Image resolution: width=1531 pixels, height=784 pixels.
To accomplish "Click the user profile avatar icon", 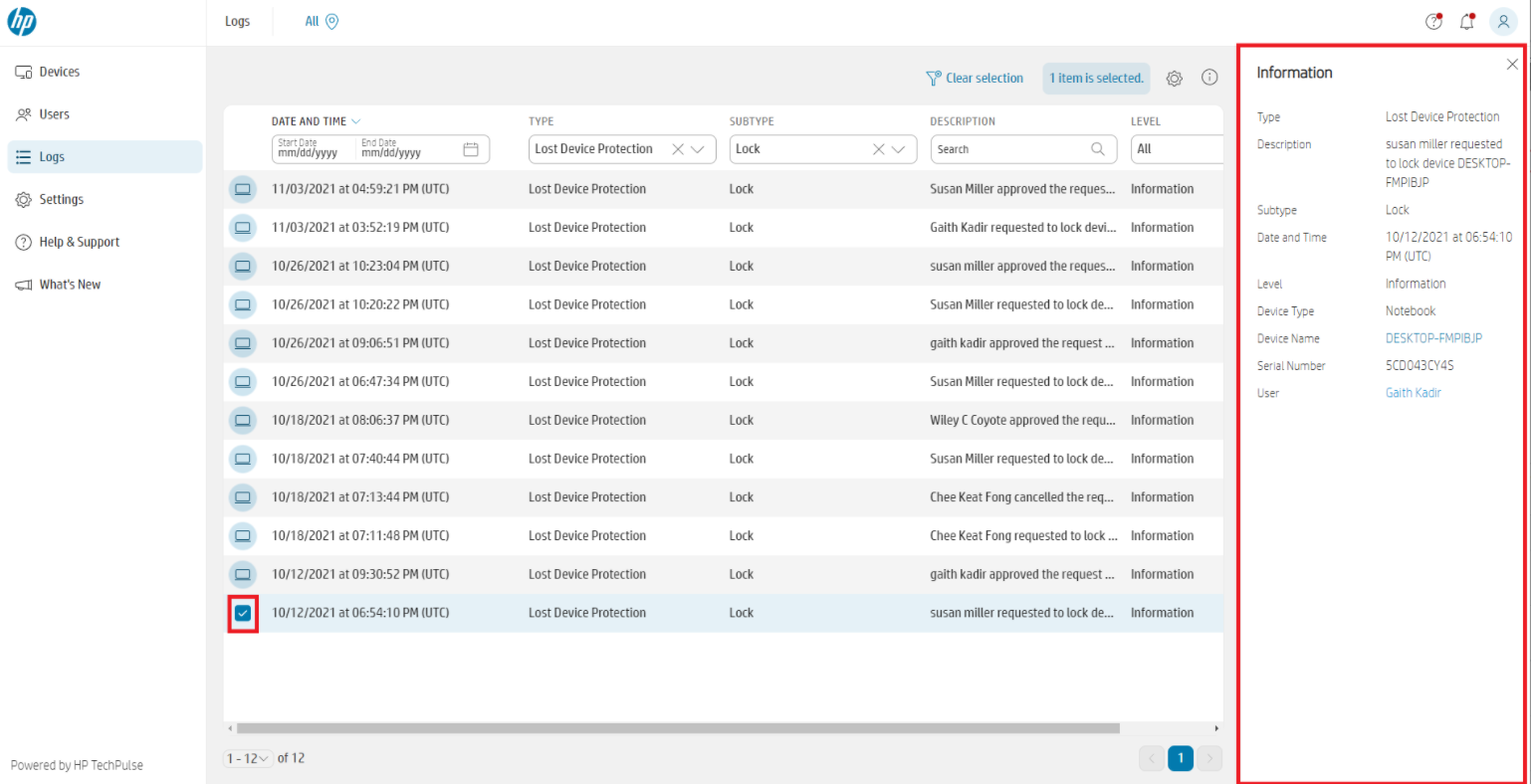I will pos(1503,21).
